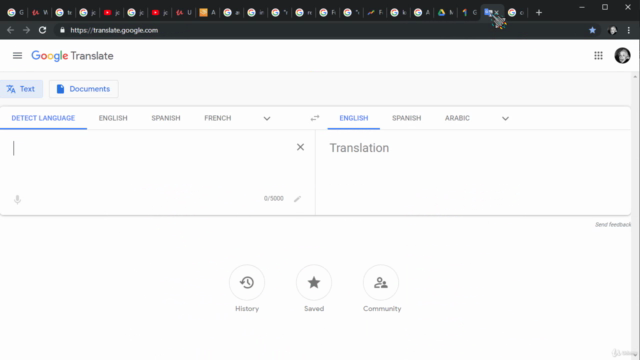Click the Google Translate logo
Screen dimensions: 640x360
[x=72, y=56]
